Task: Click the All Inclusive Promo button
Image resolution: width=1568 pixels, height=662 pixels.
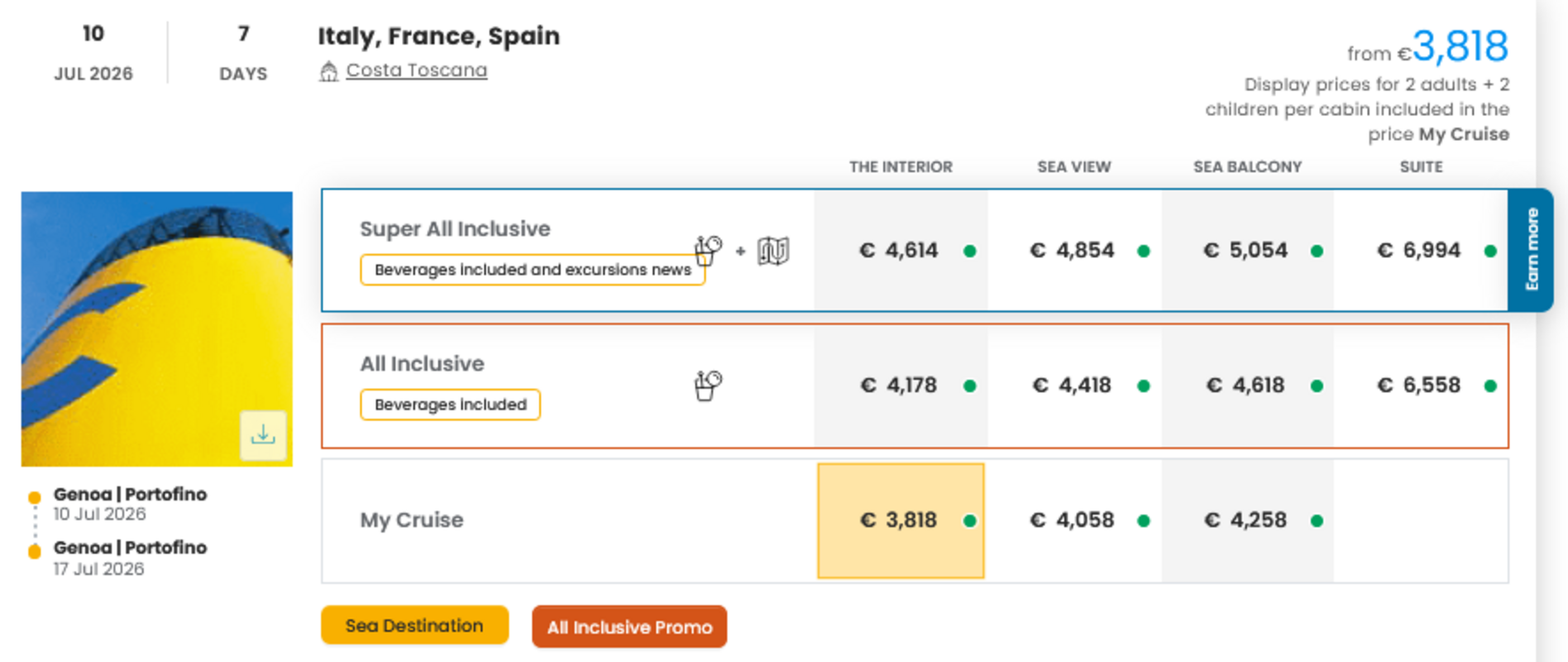Action: 629,627
